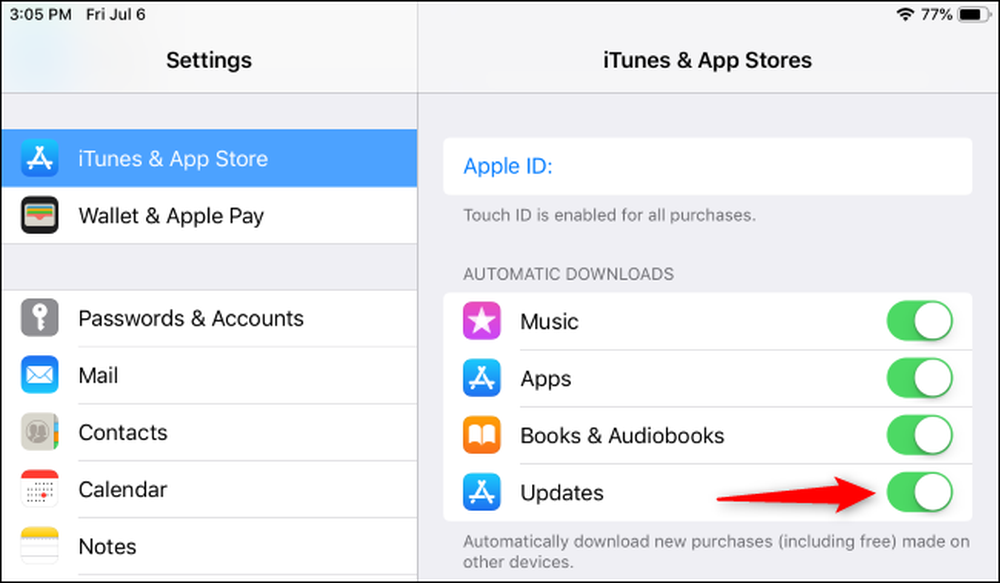Screen dimensions: 1000x583
Task: Disable automatic Music downloads toggle
Action: [920, 321]
